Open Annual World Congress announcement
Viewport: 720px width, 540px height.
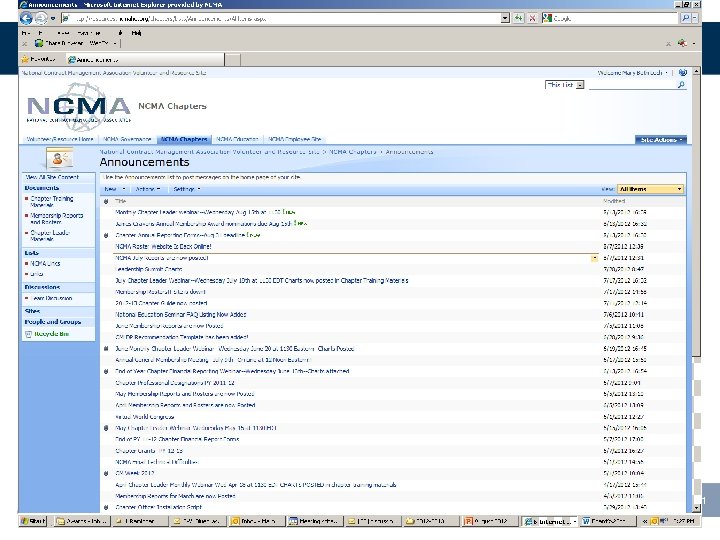(x=145, y=417)
